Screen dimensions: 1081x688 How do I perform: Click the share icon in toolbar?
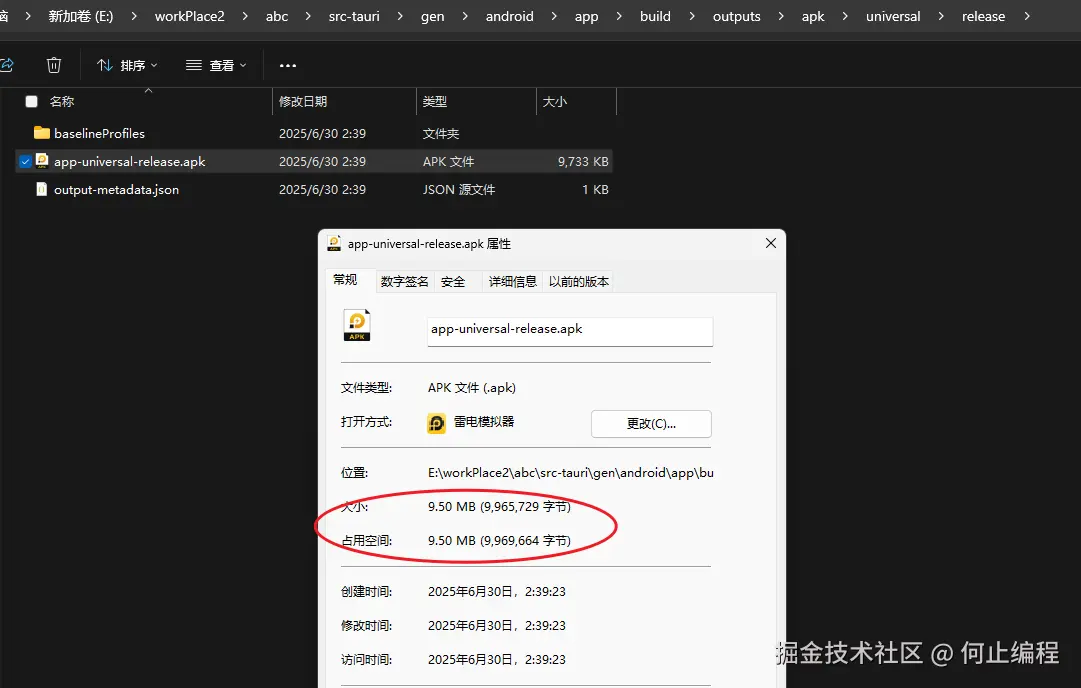click(x=6, y=65)
